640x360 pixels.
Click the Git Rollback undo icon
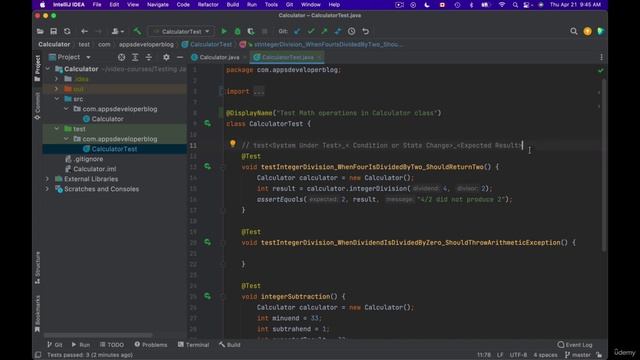(365, 31)
